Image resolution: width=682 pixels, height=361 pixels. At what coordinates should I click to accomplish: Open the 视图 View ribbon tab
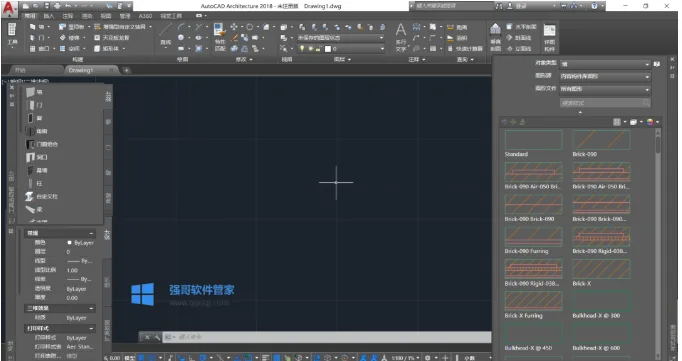[106, 16]
